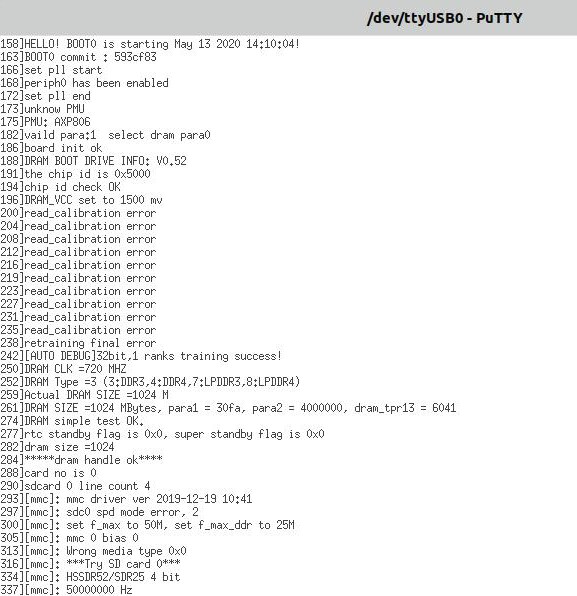Viewport: 577px width, 596px height.
Task: Click the AUTO DEBUG training success line
Action: 141,356
